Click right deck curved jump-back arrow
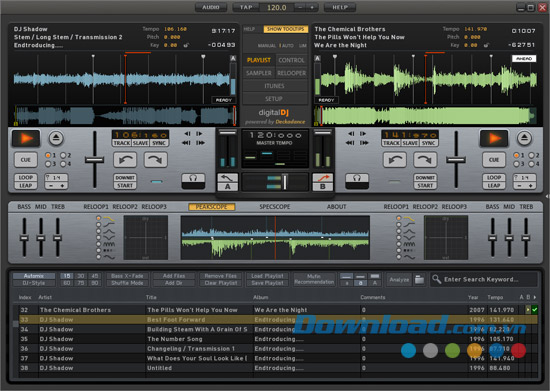The image size is (550, 391). [x=395, y=160]
